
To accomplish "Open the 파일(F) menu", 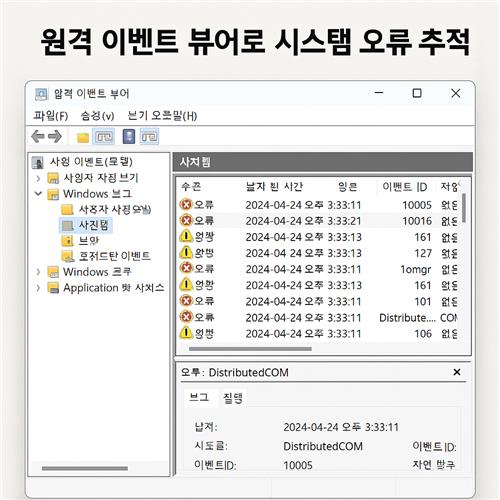I will 51,116.
